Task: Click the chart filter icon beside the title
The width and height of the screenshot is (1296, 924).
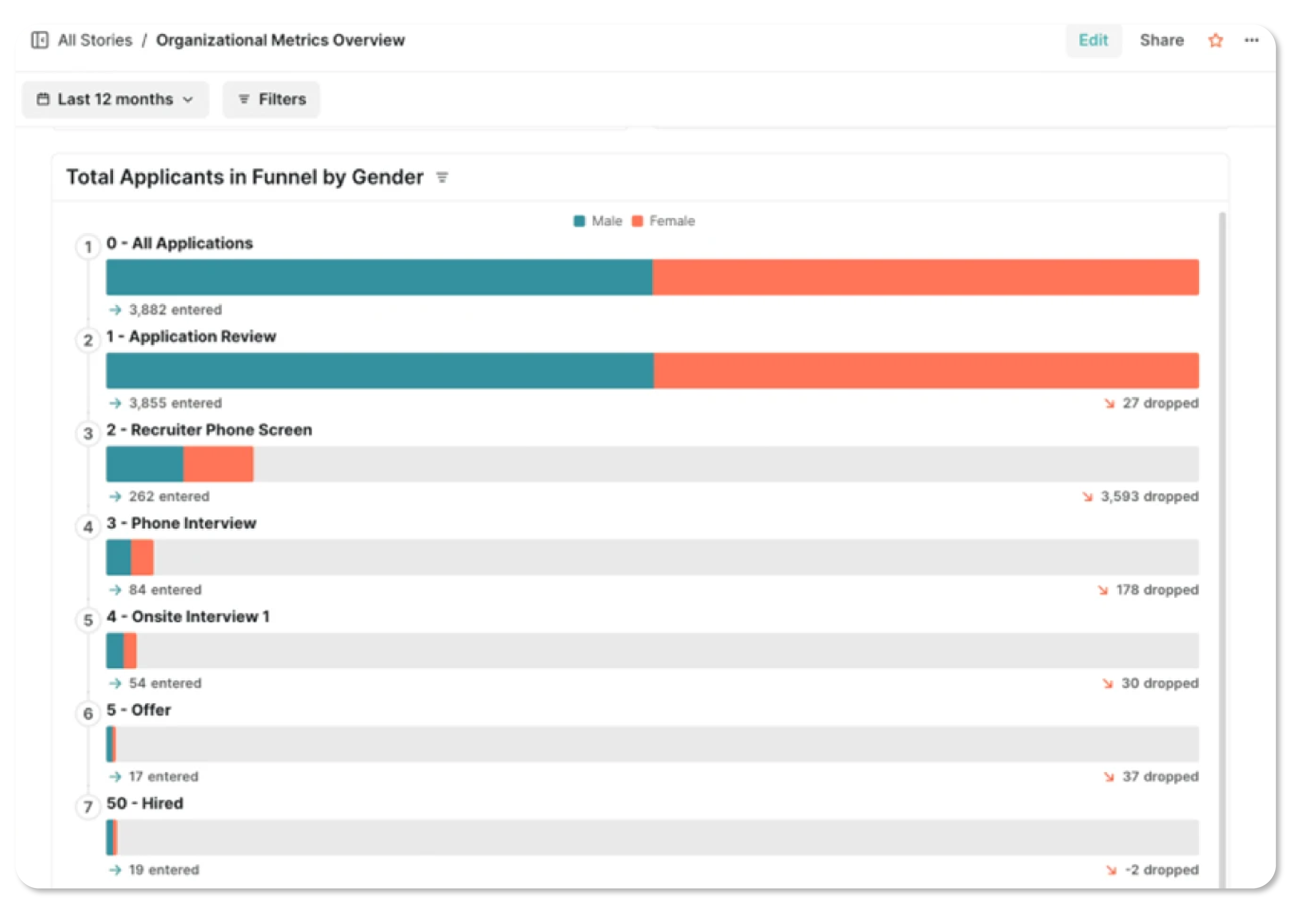Action: (442, 177)
